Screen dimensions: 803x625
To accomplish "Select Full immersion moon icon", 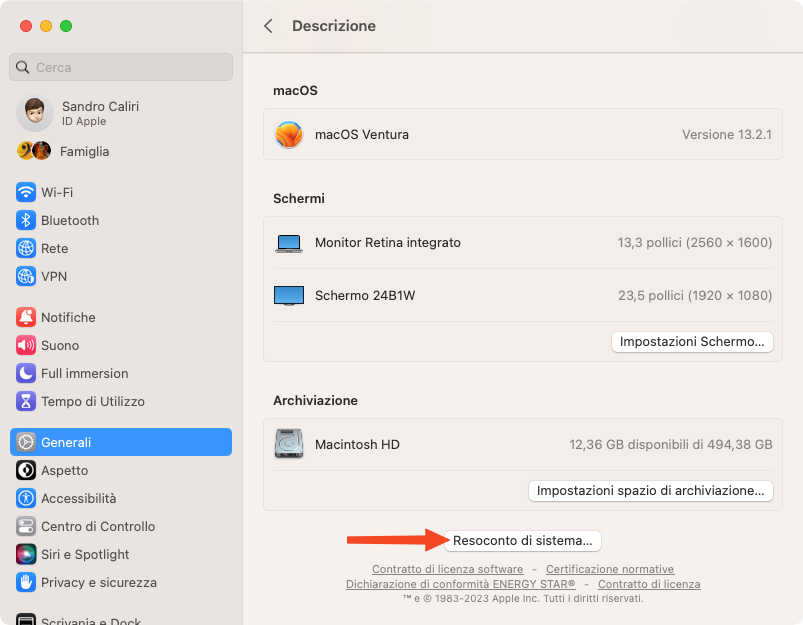I will point(26,373).
